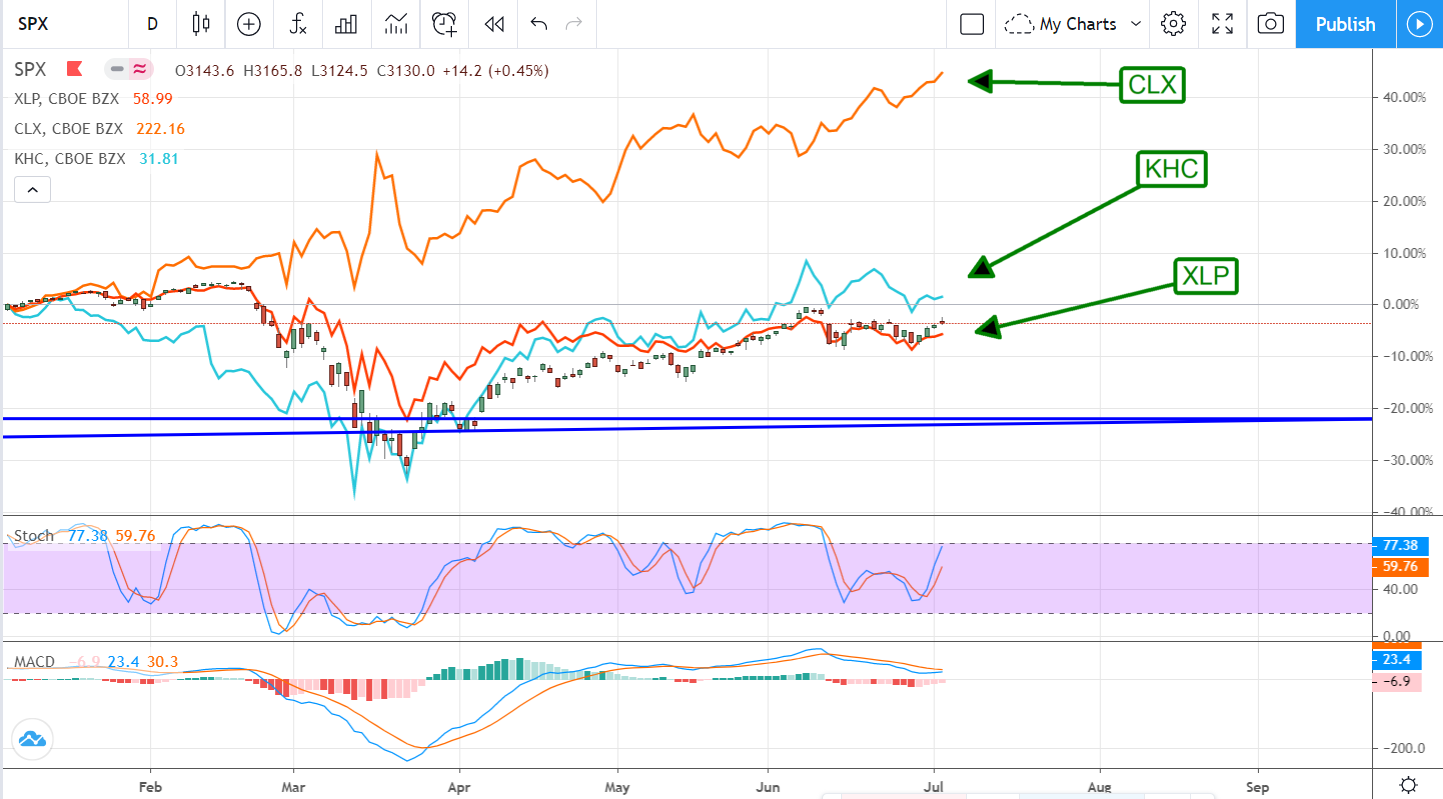1443x799 pixels.
Task: Toggle the pink wave indicator beside SPX
Action: [x=139, y=70]
